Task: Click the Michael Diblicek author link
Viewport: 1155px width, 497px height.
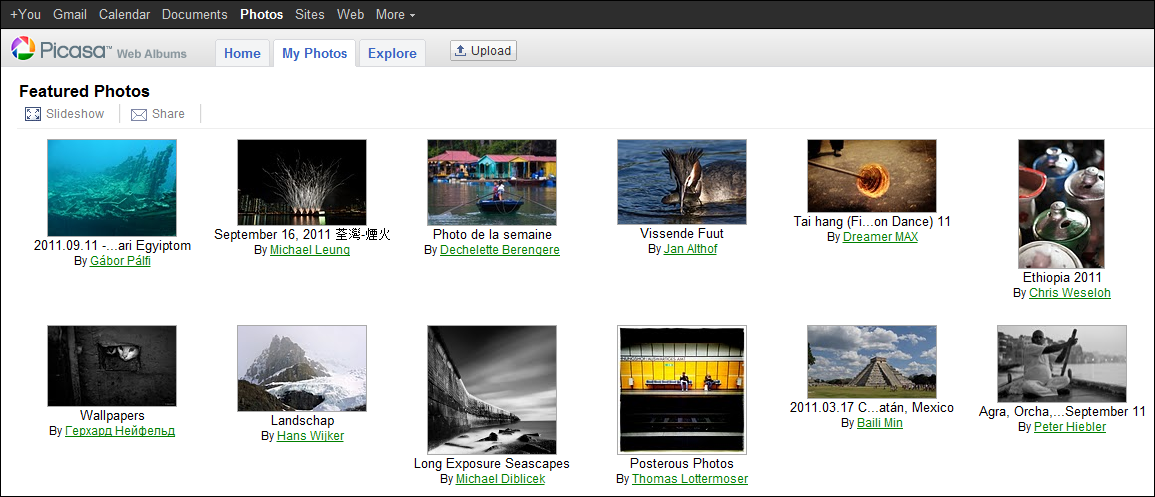Action: point(500,479)
